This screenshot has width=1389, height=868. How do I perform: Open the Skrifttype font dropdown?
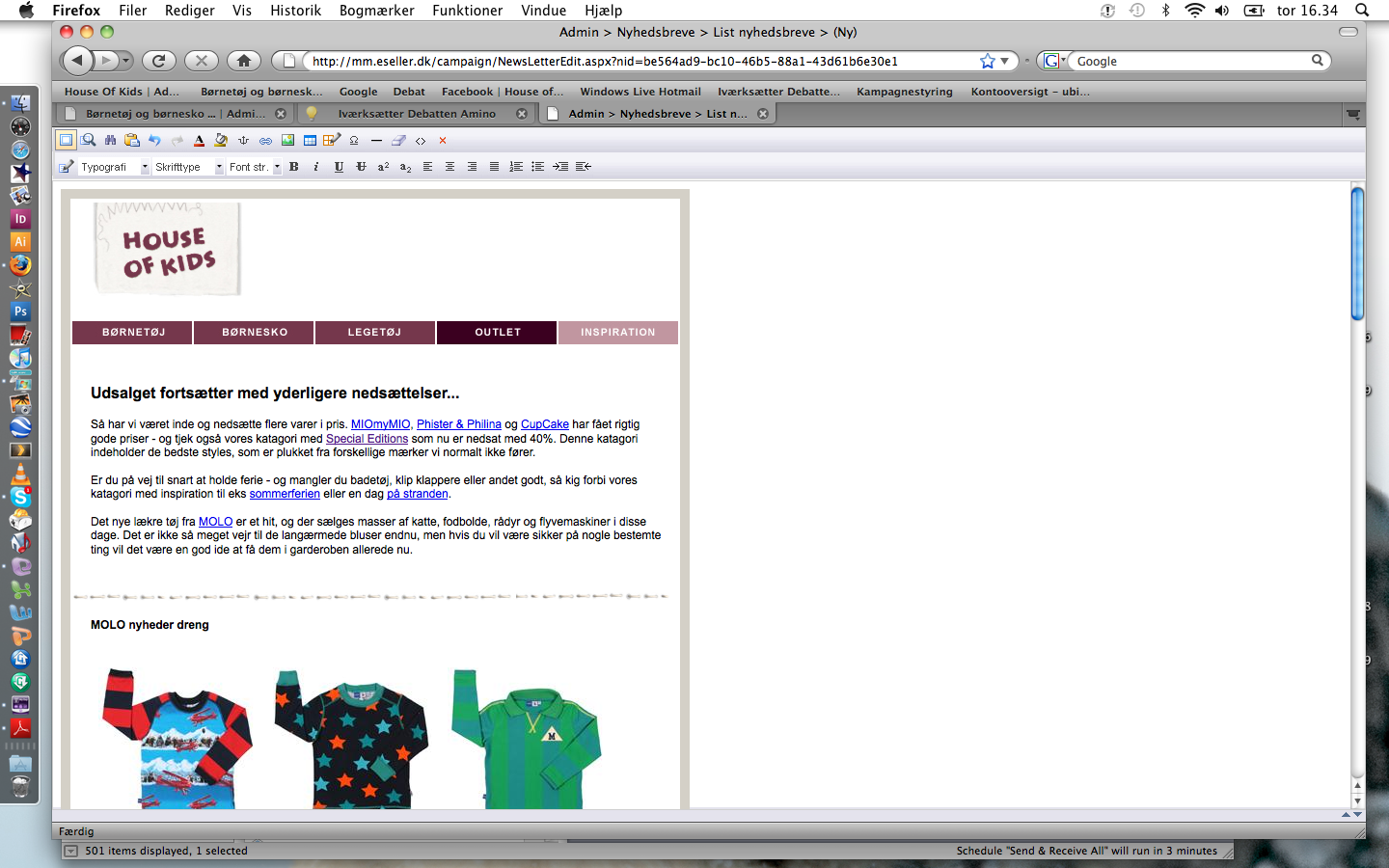pos(219,167)
